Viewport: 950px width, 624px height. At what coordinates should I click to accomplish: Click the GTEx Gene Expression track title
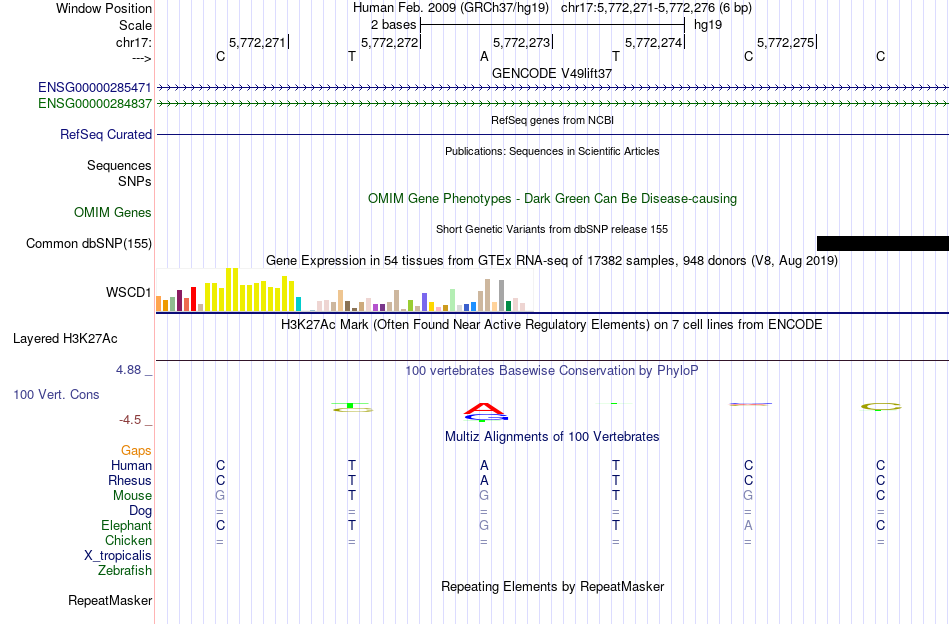552,261
